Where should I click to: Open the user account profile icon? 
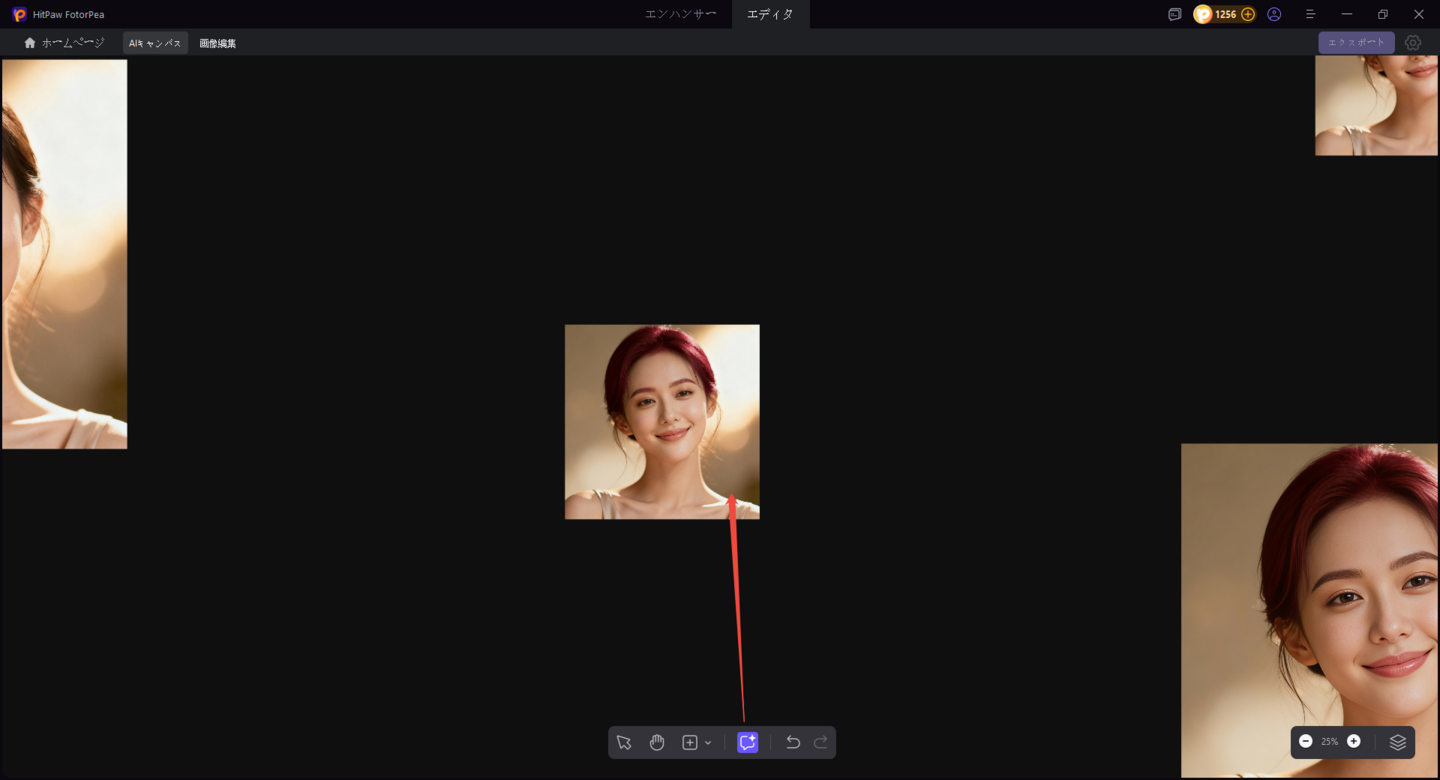pyautogui.click(x=1274, y=14)
